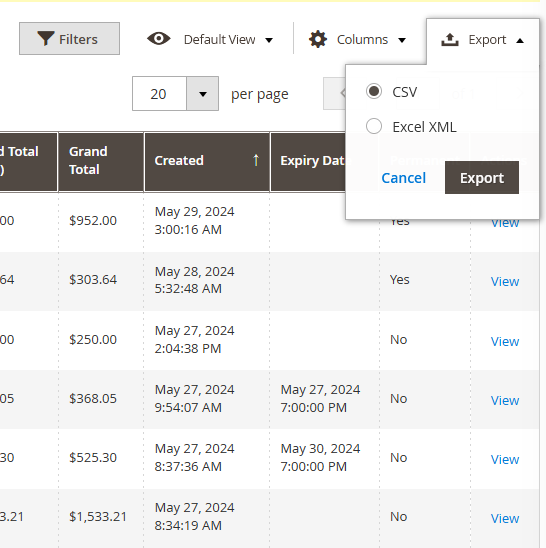View the $250.00 quote row
The width and height of the screenshot is (546, 548).
click(505, 341)
